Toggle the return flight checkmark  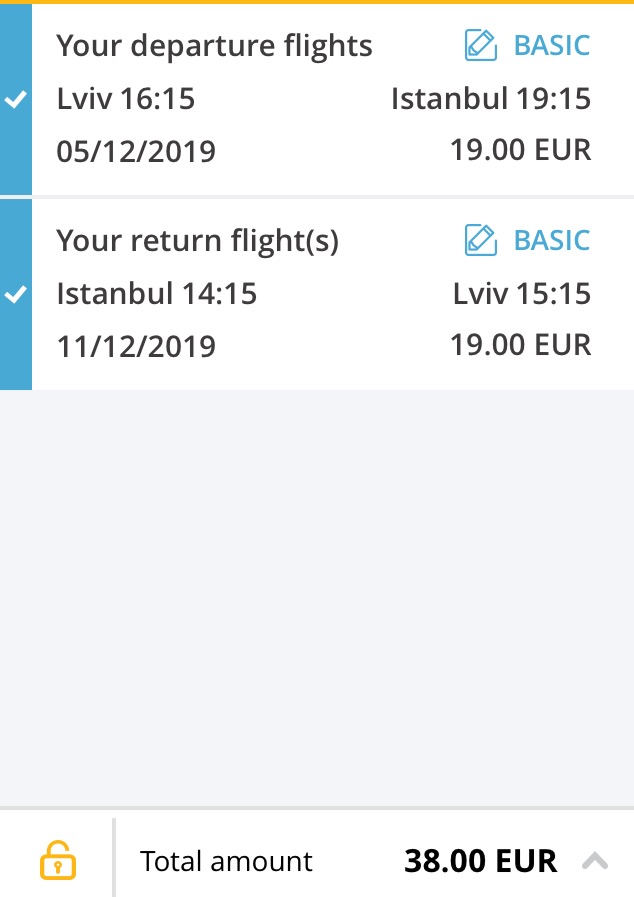point(15,295)
